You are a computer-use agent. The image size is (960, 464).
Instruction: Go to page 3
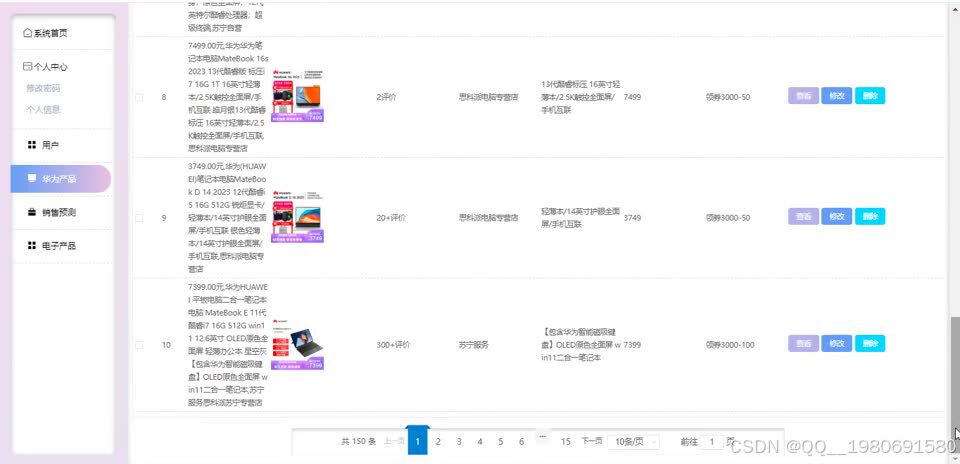(459, 441)
